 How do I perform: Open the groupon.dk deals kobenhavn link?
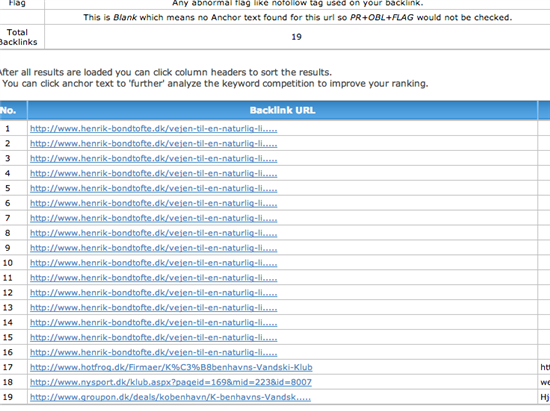170,397
